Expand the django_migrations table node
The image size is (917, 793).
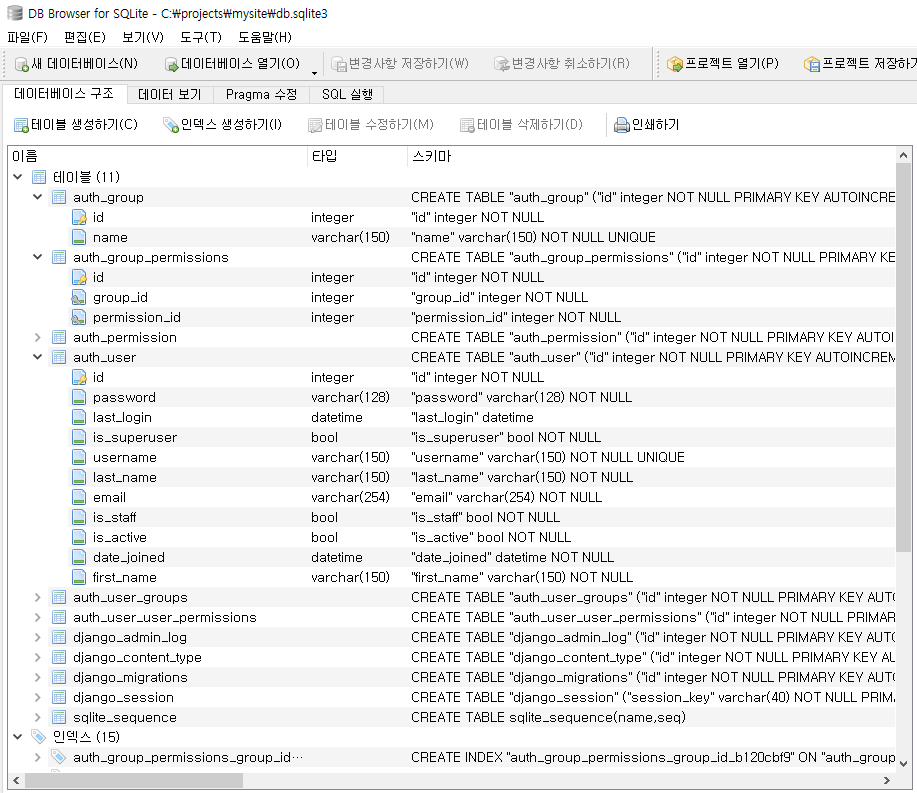click(37, 677)
